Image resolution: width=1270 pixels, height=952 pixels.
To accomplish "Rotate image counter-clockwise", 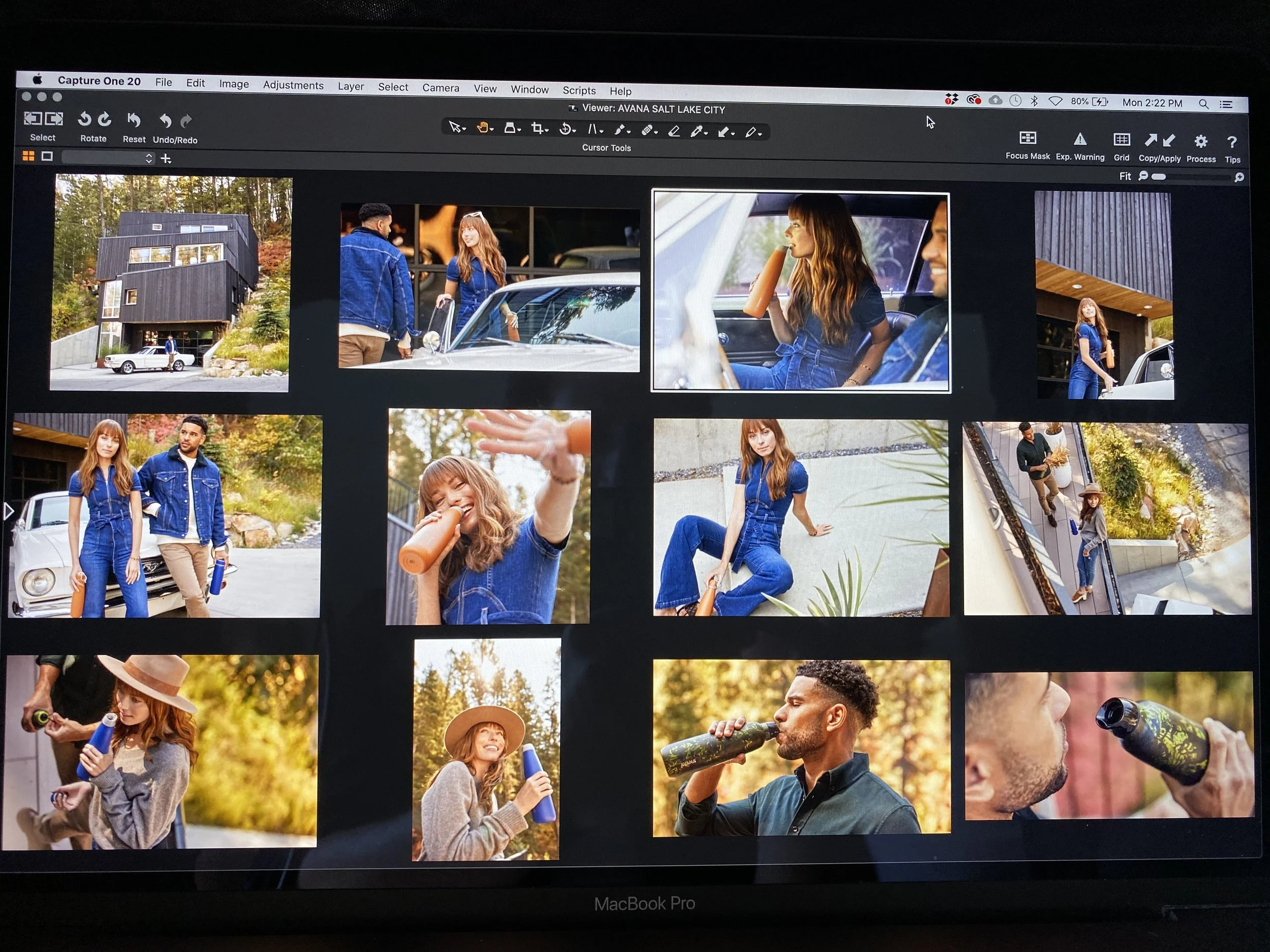I will point(84,119).
